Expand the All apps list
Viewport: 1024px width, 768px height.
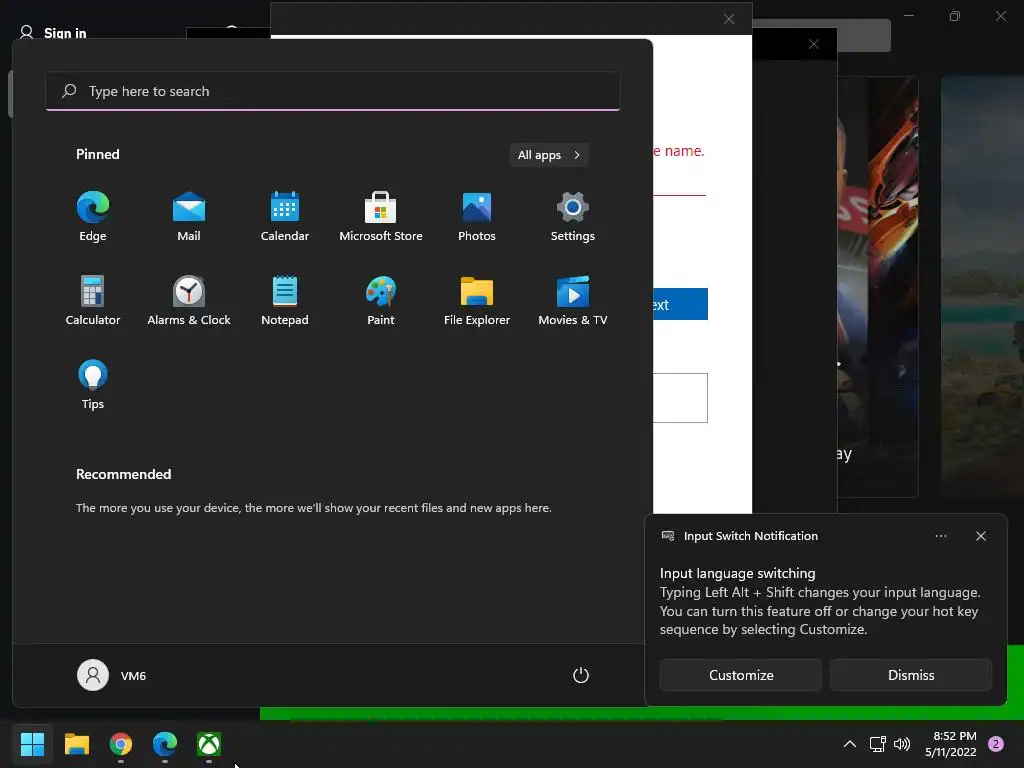(549, 155)
